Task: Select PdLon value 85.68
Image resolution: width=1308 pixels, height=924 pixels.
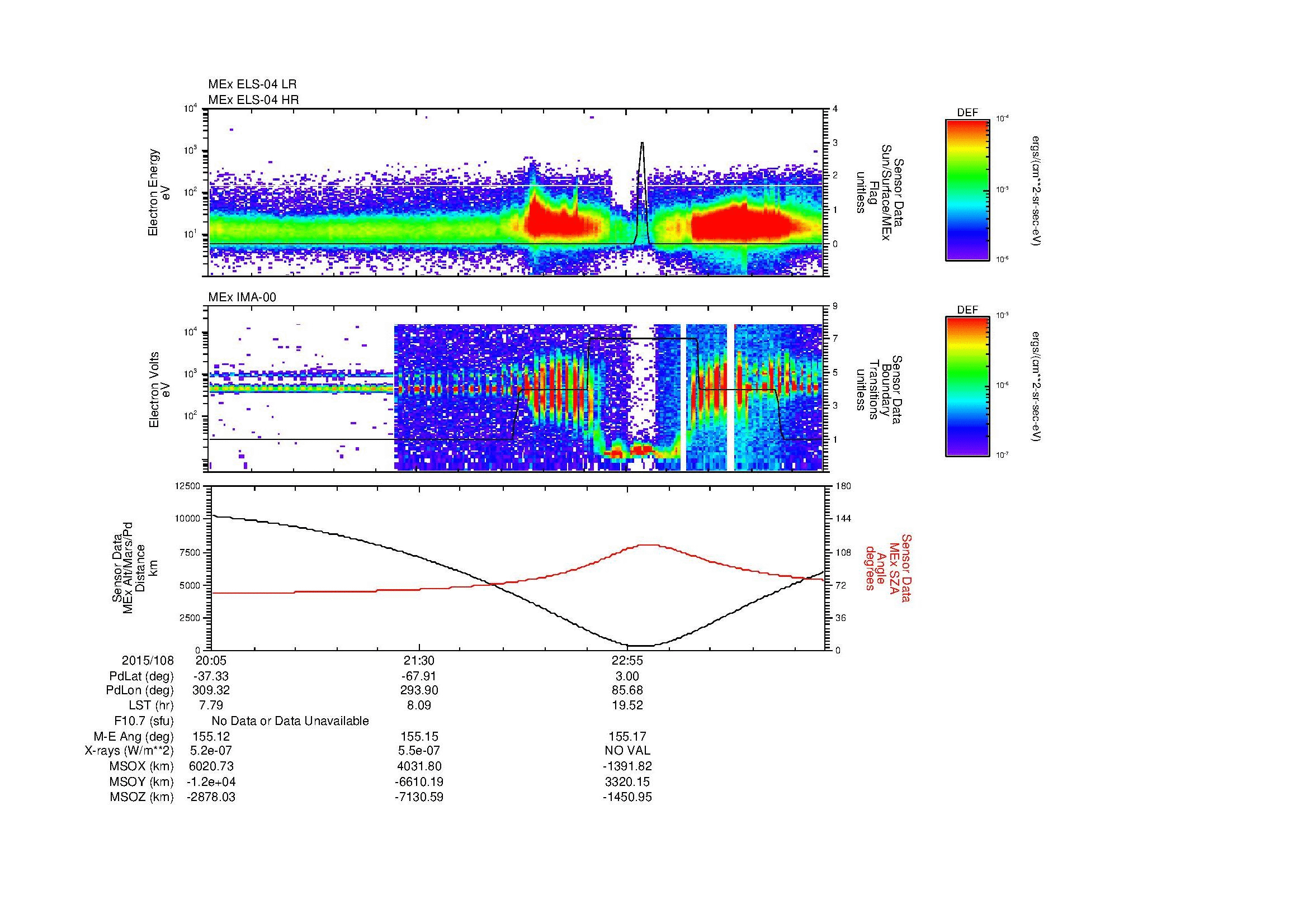Action: coord(627,690)
